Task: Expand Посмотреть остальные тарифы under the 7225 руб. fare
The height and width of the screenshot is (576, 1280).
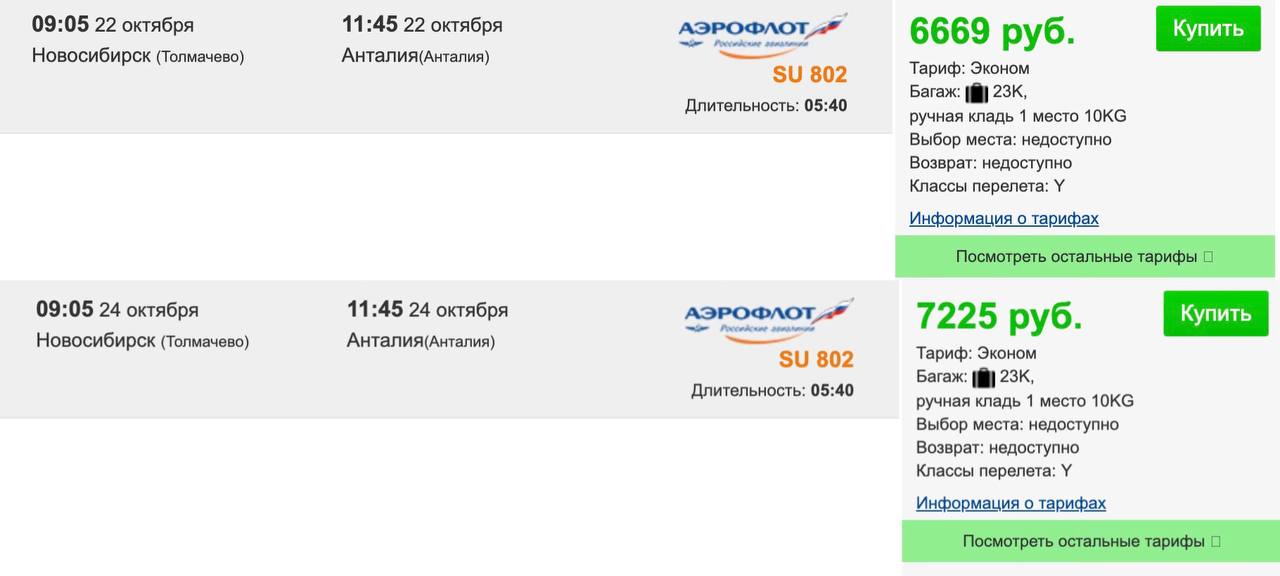Action: pyautogui.click(x=1091, y=542)
